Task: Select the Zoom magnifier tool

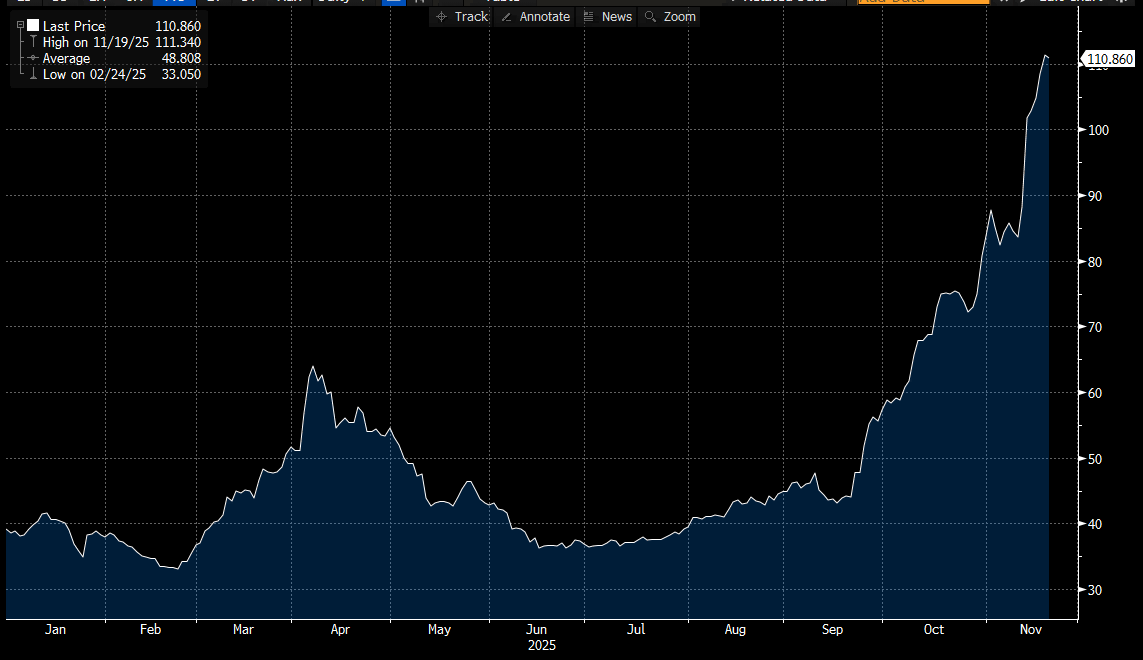Action: (670, 16)
